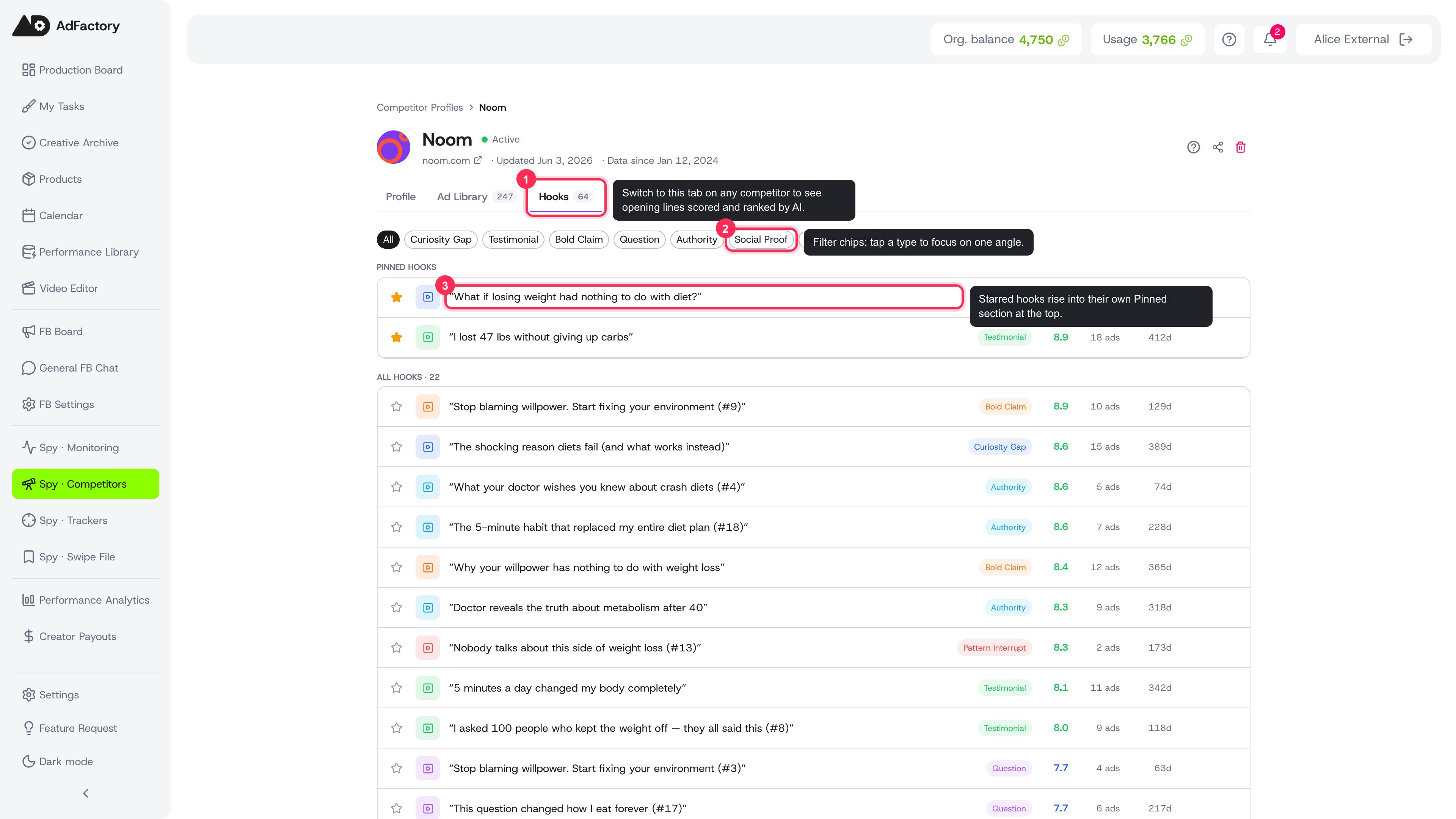Filter hooks by Authority chip

pos(697,239)
